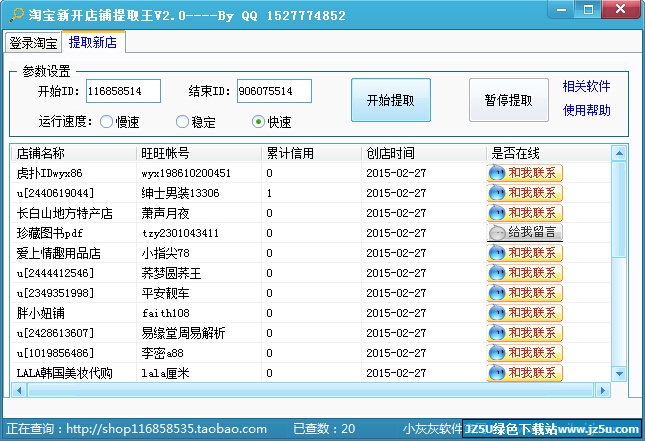This screenshot has height=441, width=645.
Task: Close the window
Action: 620,9
